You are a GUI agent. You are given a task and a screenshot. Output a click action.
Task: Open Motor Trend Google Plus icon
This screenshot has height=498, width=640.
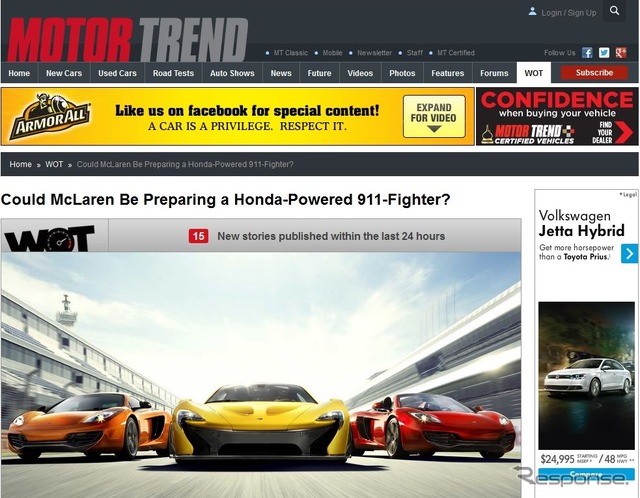[x=621, y=53]
